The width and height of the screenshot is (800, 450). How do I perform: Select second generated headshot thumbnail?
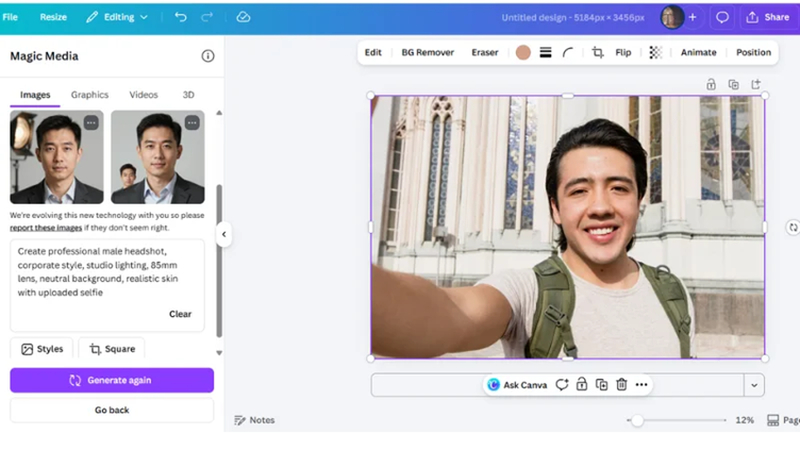tap(158, 157)
